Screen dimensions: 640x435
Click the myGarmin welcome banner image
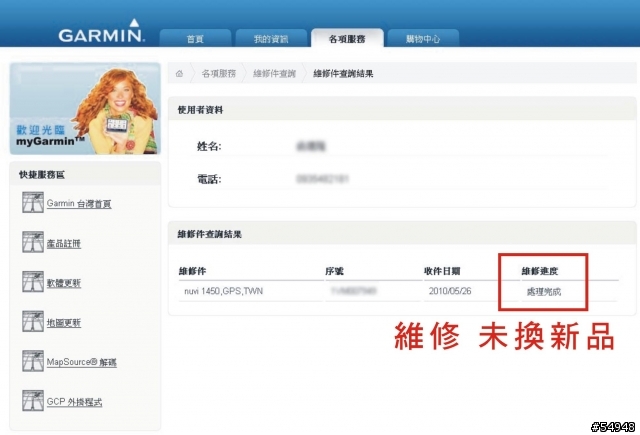85,109
